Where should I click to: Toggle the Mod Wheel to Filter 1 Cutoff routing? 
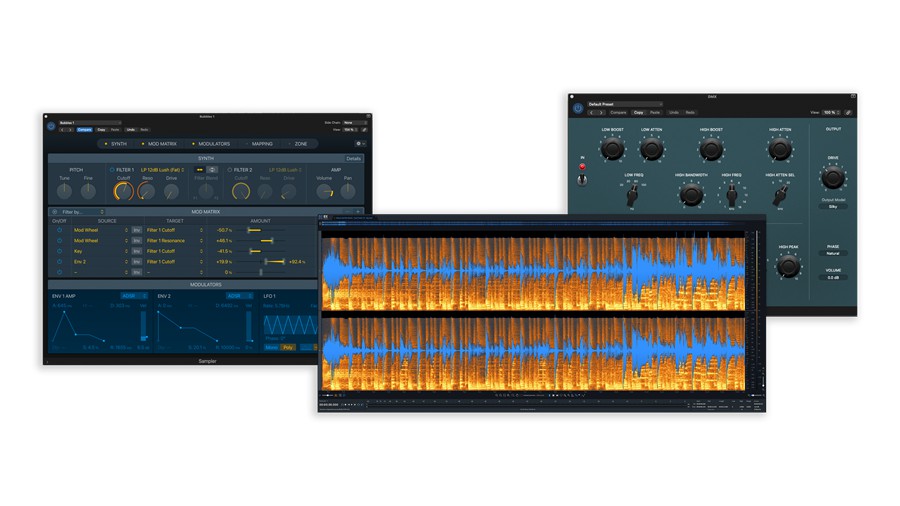(x=59, y=230)
